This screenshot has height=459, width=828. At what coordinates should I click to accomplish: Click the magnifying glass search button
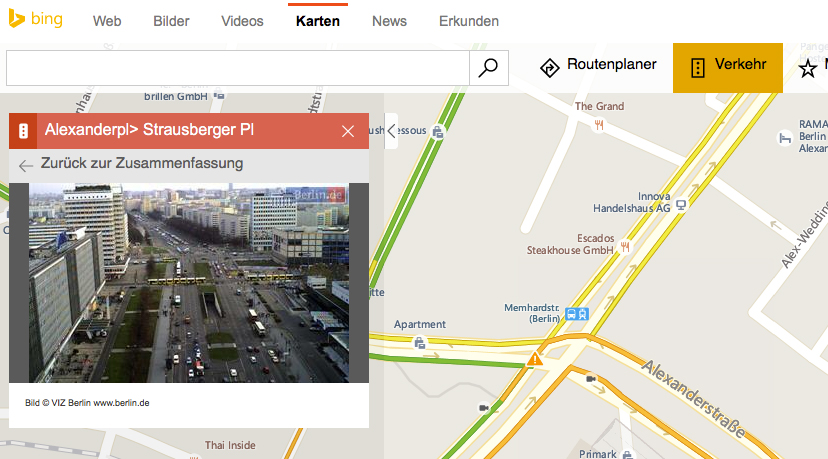[x=488, y=68]
